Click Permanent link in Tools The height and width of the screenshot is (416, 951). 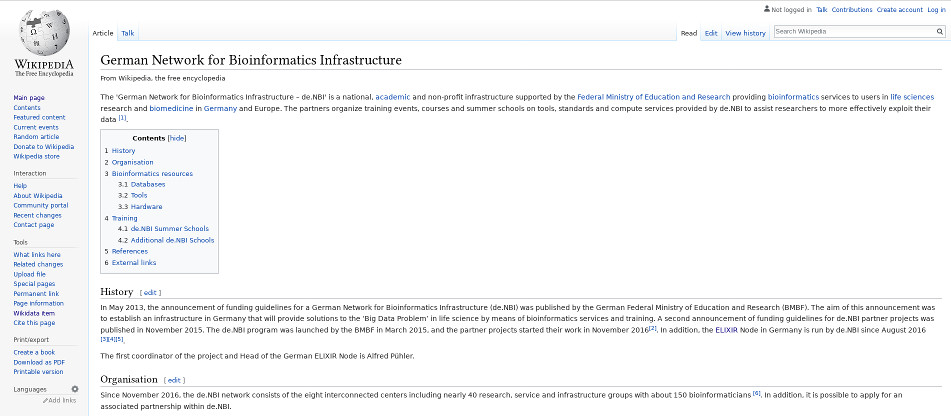tap(36, 294)
